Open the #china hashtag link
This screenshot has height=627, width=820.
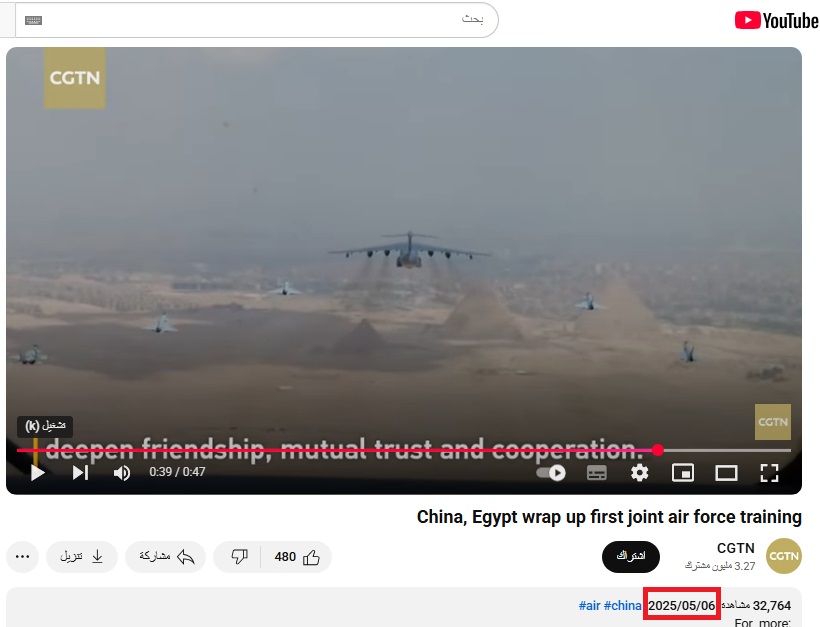point(622,606)
